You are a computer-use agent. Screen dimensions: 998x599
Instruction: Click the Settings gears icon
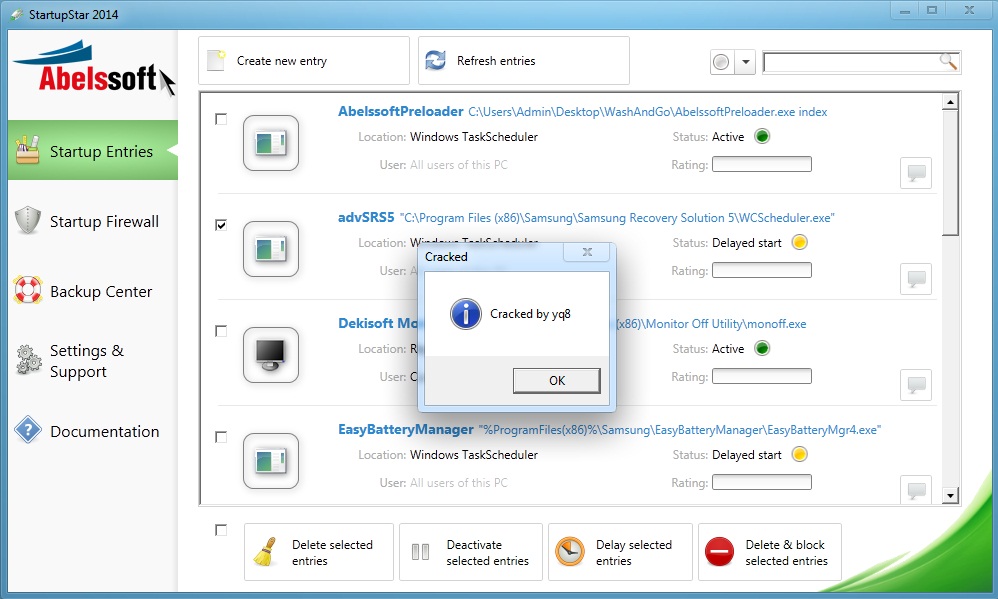29,360
